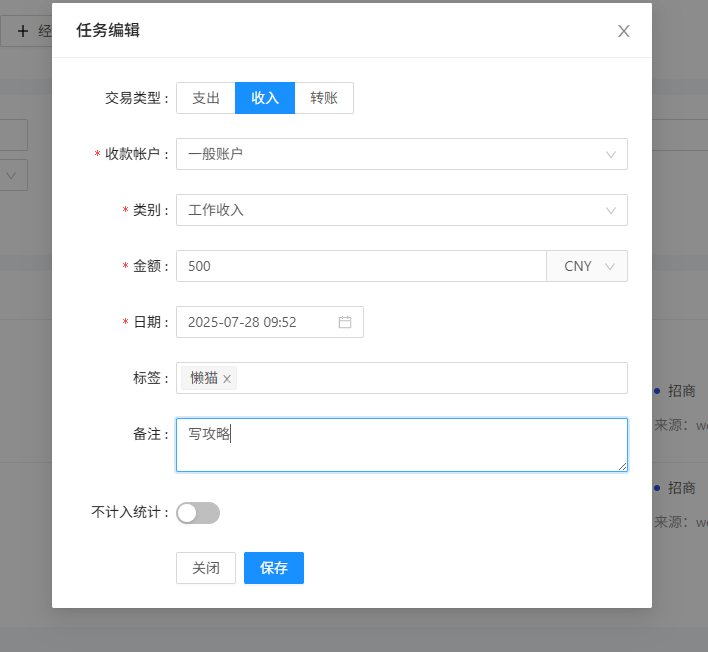Select 支出 transaction type
Screen dimensions: 708x652
click(206, 98)
